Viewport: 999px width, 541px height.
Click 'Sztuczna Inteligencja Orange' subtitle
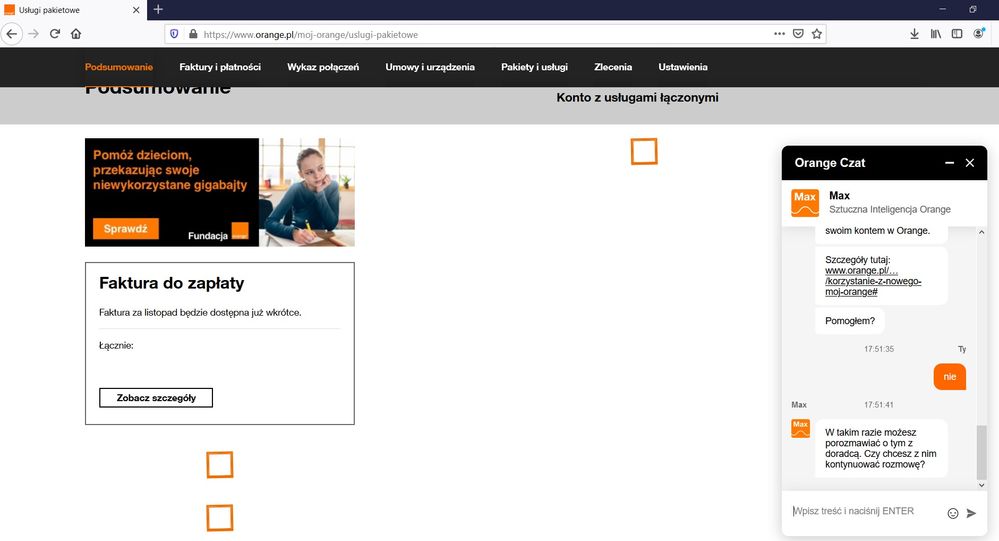(x=889, y=209)
